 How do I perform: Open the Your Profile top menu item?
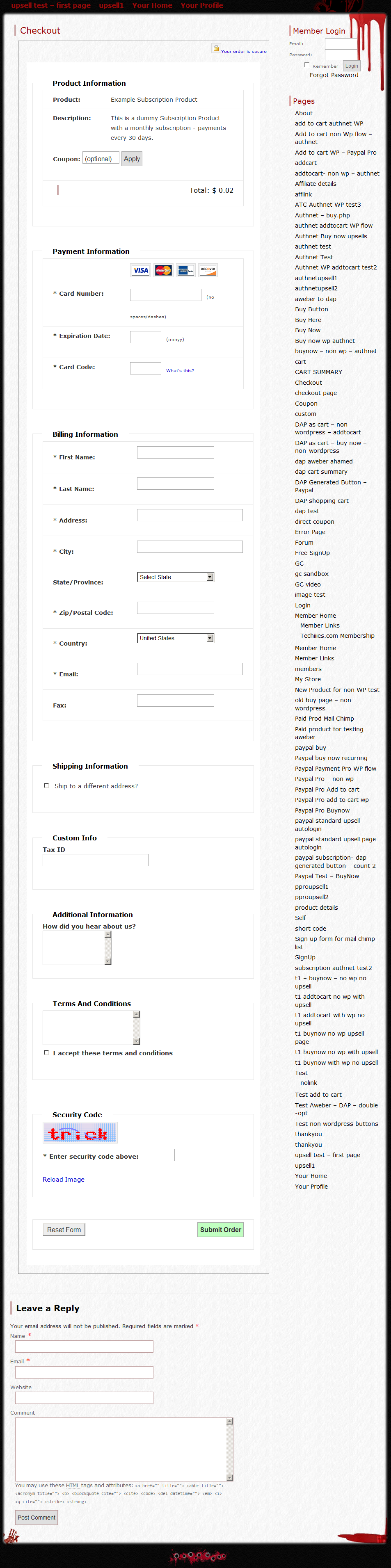(x=201, y=5)
